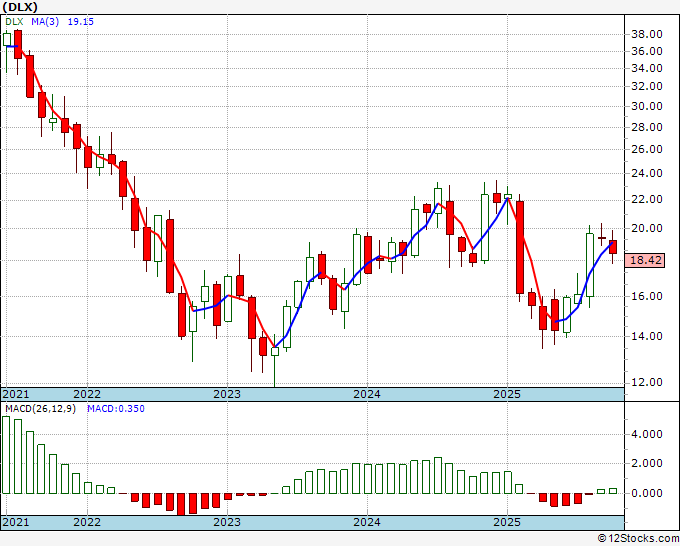The image size is (680, 546).
Task: Click the 20.00 price axis label
Action: tap(647, 229)
